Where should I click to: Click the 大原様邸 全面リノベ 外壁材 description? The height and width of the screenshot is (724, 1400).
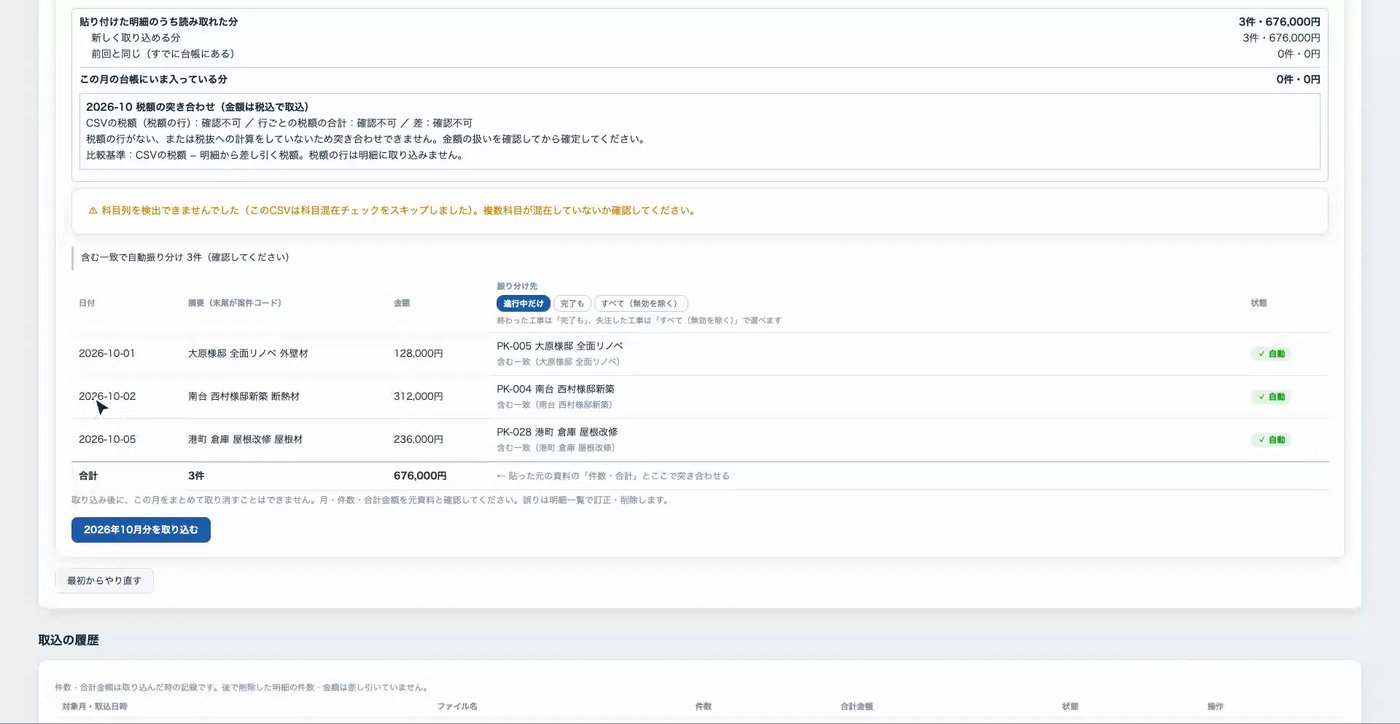tap(248, 354)
